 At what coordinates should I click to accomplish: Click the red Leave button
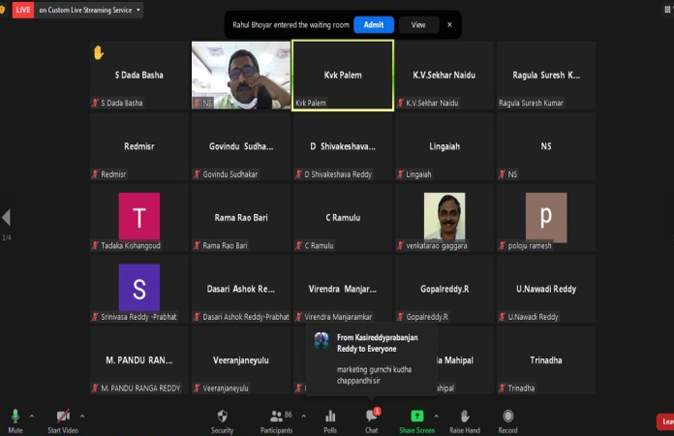click(665, 421)
